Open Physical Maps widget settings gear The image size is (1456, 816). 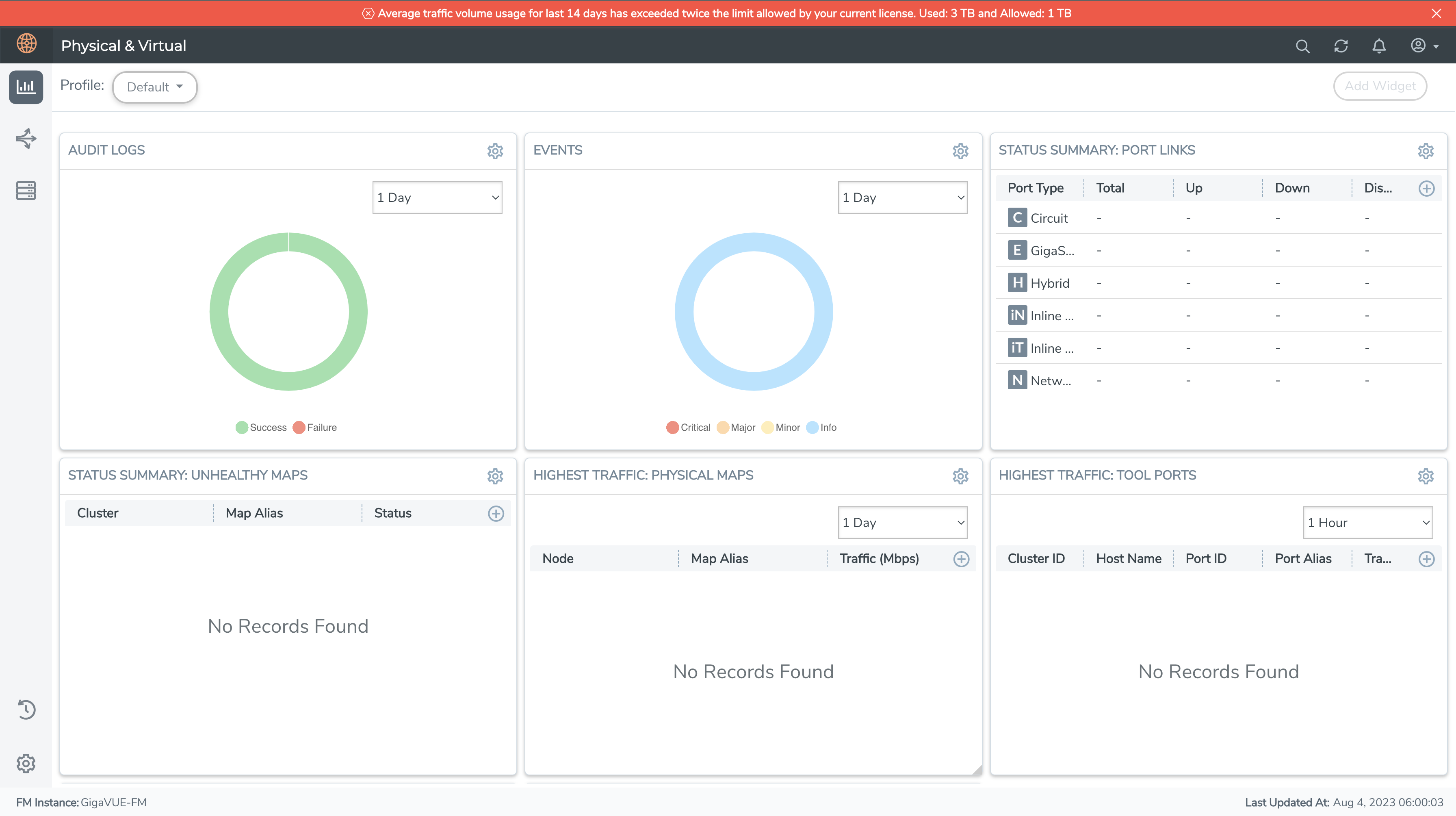point(960,476)
